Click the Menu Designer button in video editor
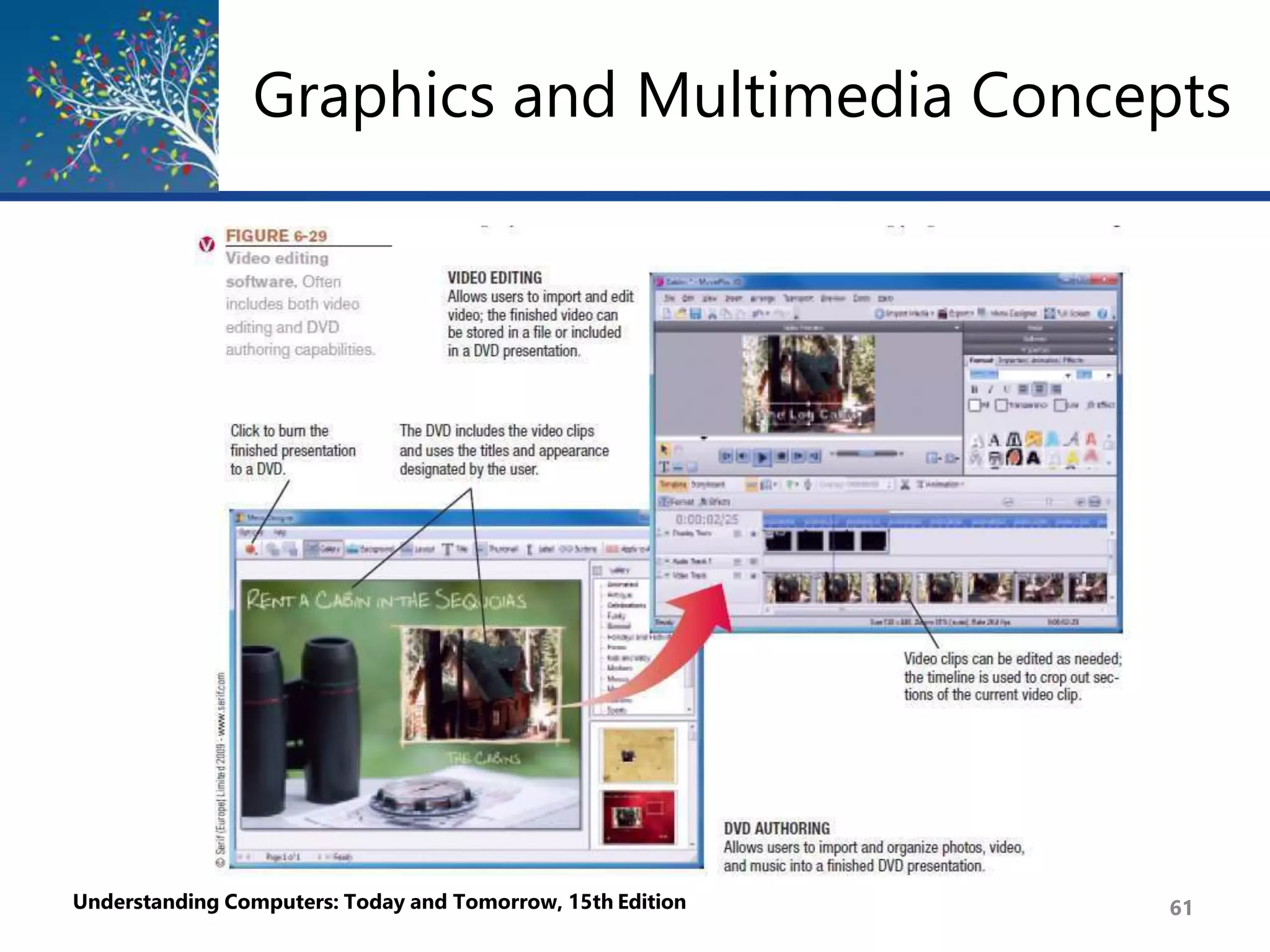The width and height of the screenshot is (1270, 952). point(1007,314)
